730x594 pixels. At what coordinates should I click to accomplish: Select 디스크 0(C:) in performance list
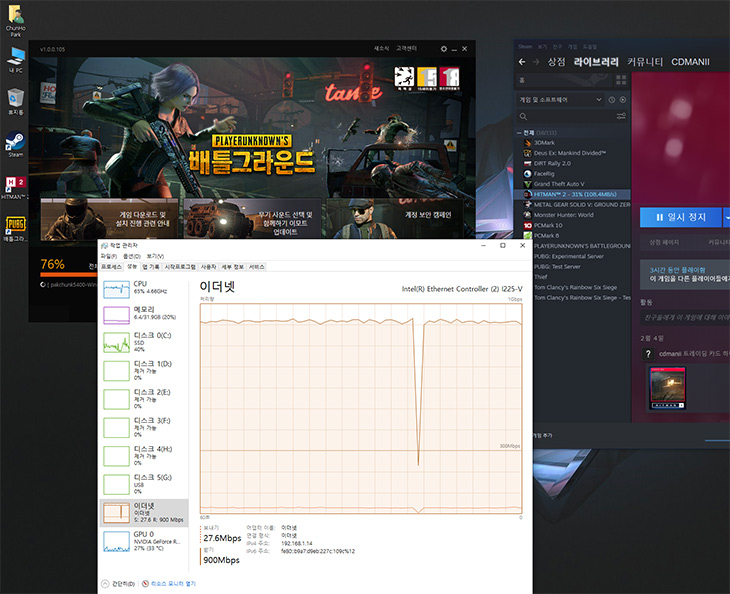pyautogui.click(x=144, y=343)
